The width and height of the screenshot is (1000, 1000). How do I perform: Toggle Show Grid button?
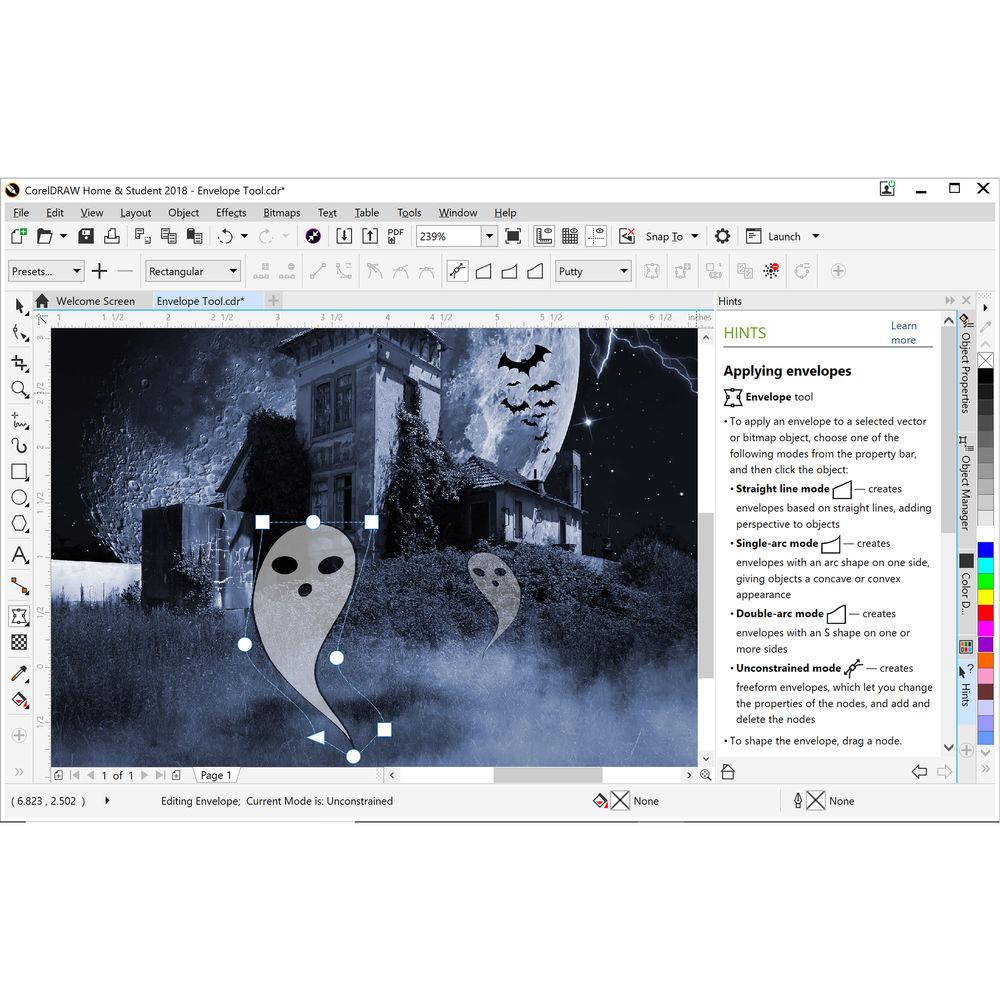pos(570,237)
